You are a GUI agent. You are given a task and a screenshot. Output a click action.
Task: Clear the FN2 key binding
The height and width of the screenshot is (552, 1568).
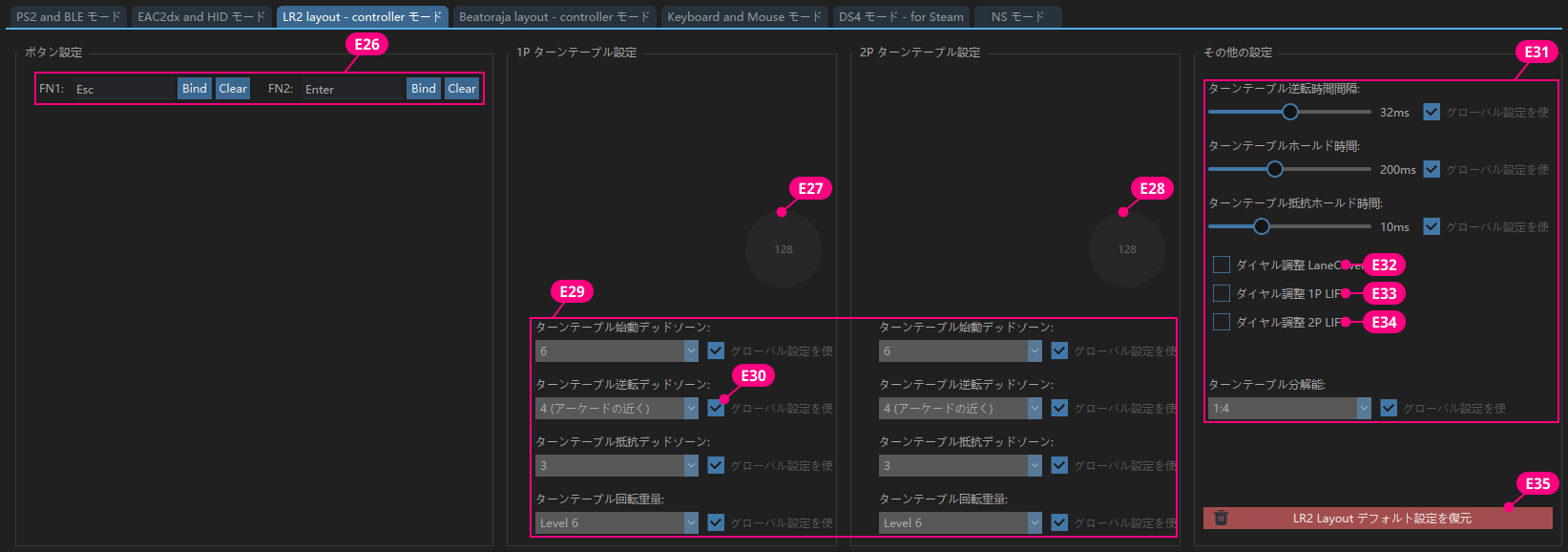pyautogui.click(x=462, y=89)
